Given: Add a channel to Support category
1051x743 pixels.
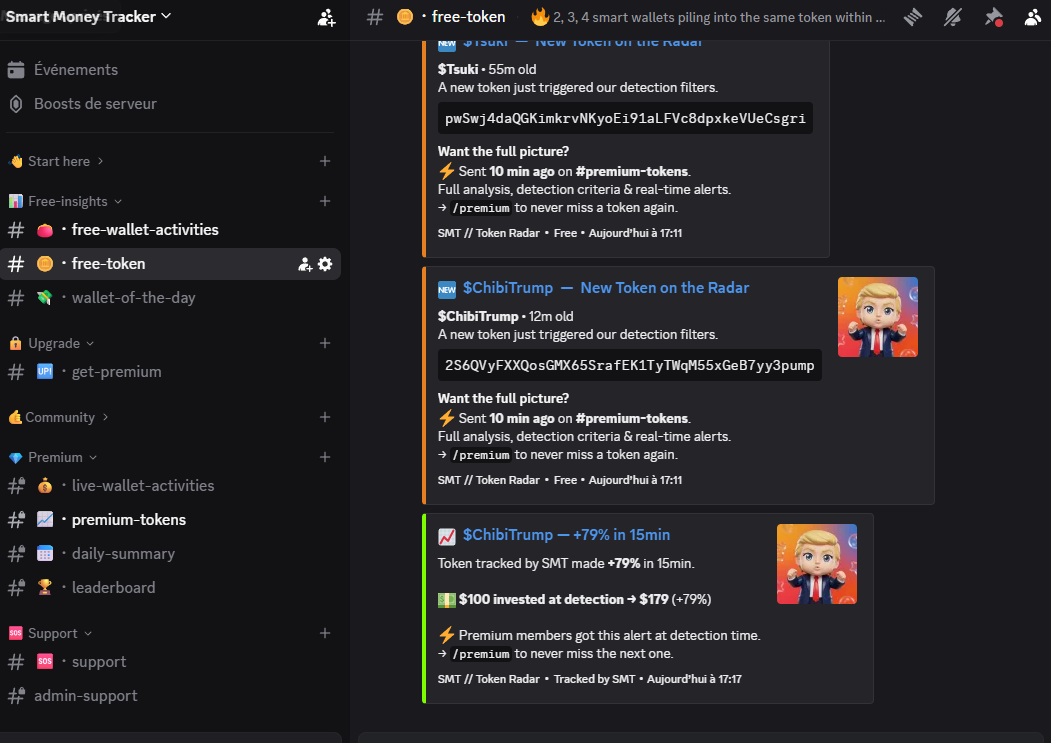Looking at the screenshot, I should 324,633.
